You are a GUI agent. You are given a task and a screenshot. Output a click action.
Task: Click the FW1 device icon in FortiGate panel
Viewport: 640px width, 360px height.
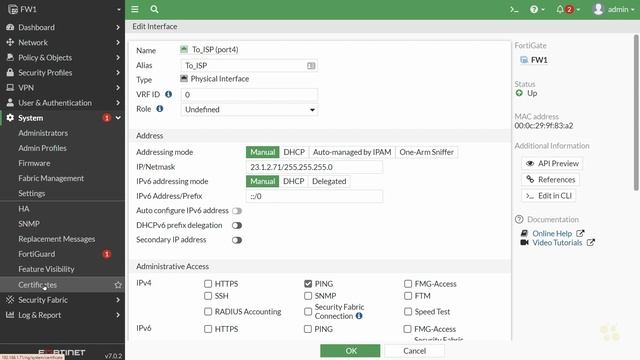[x=524, y=60]
